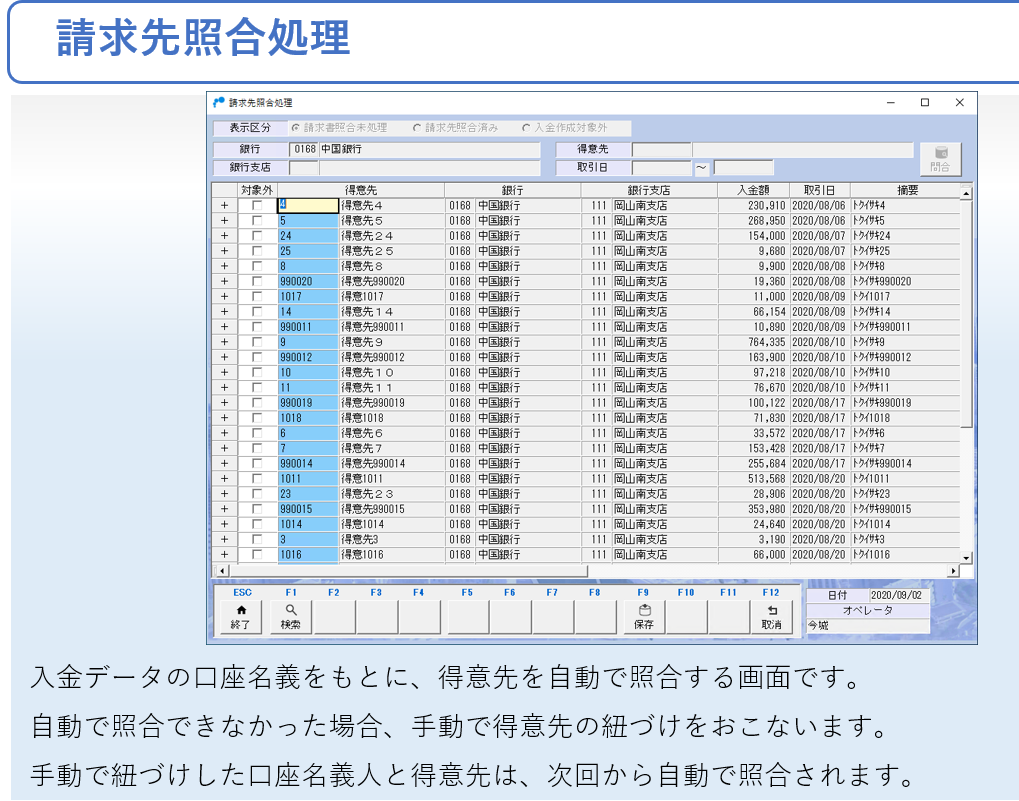Click the 取消 undo icon button
Viewport: 1019px width, 801px height.
[771, 616]
